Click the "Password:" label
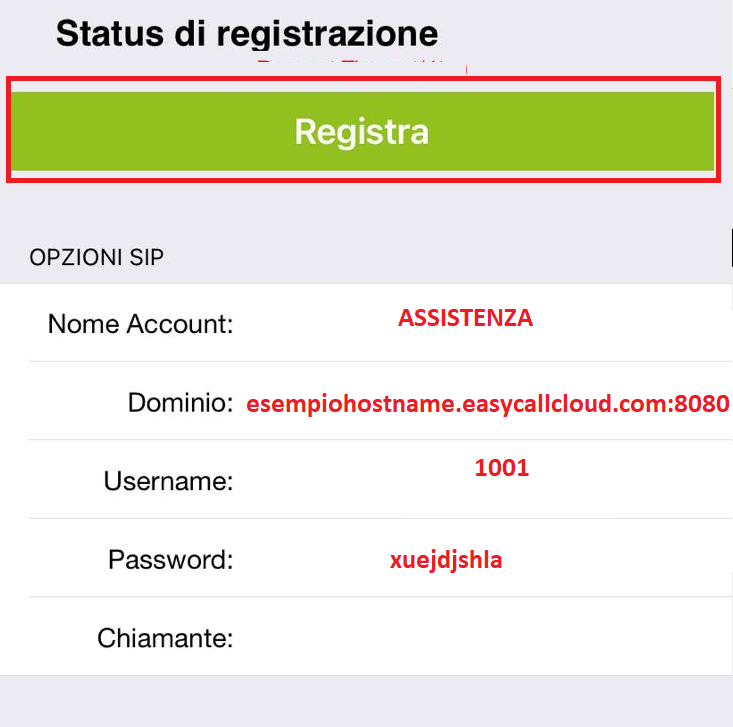The height and width of the screenshot is (727, 733). tap(170, 559)
